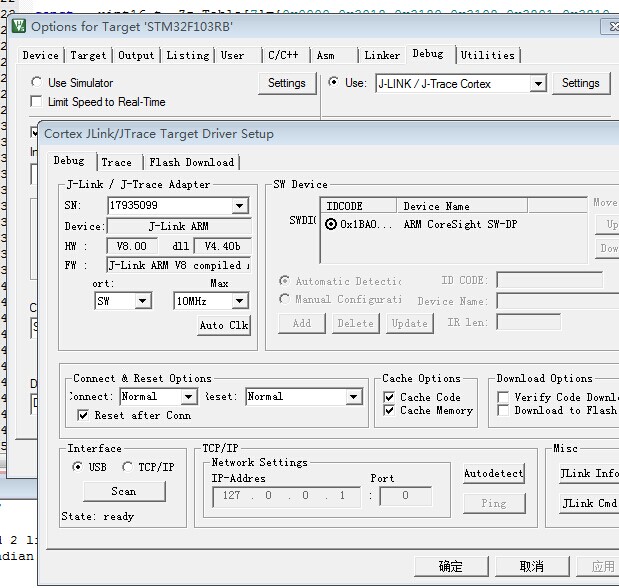Expand the SN 17935099 dropdown
This screenshot has height=588, width=619.
click(x=239, y=206)
